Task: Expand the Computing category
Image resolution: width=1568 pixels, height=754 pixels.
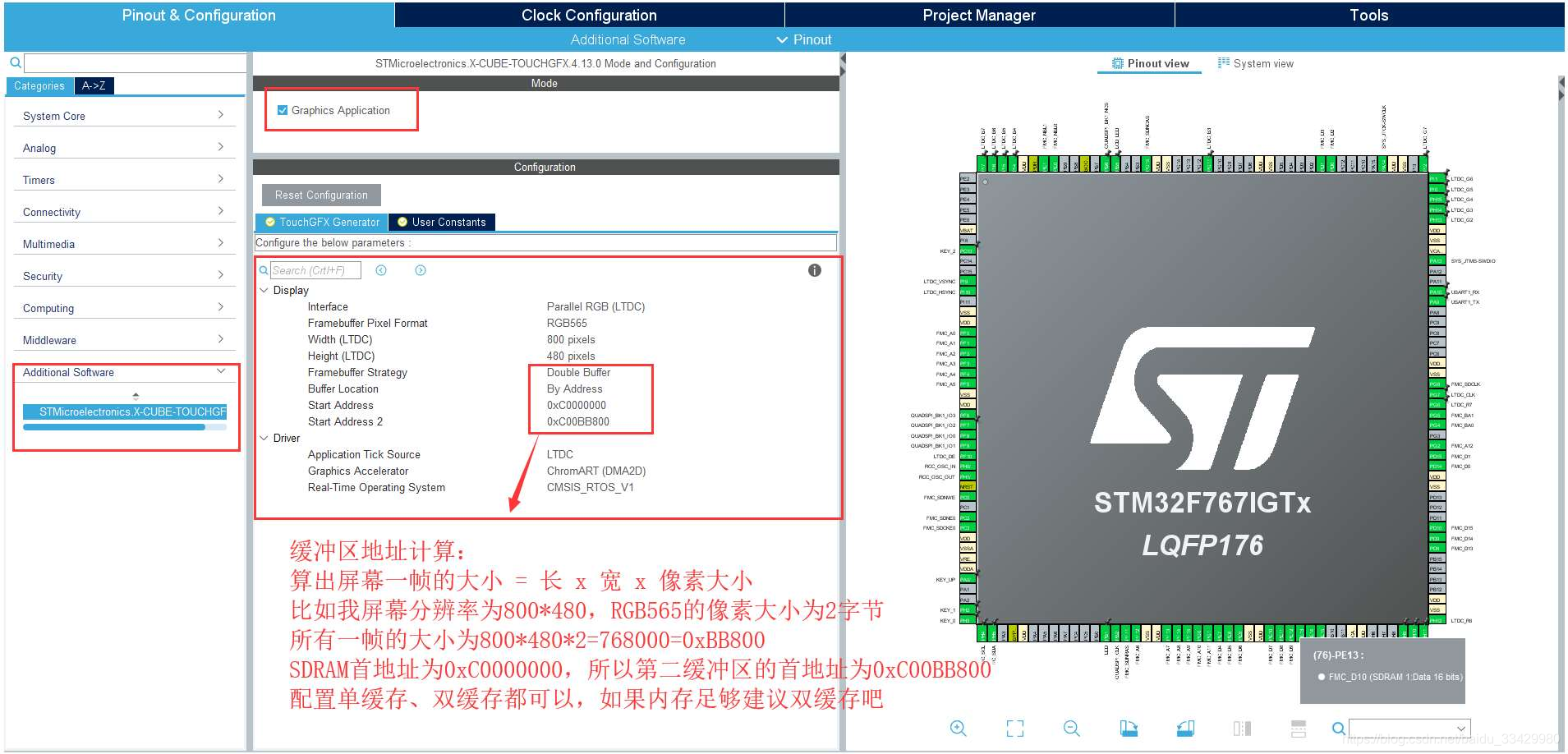Action: click(124, 308)
